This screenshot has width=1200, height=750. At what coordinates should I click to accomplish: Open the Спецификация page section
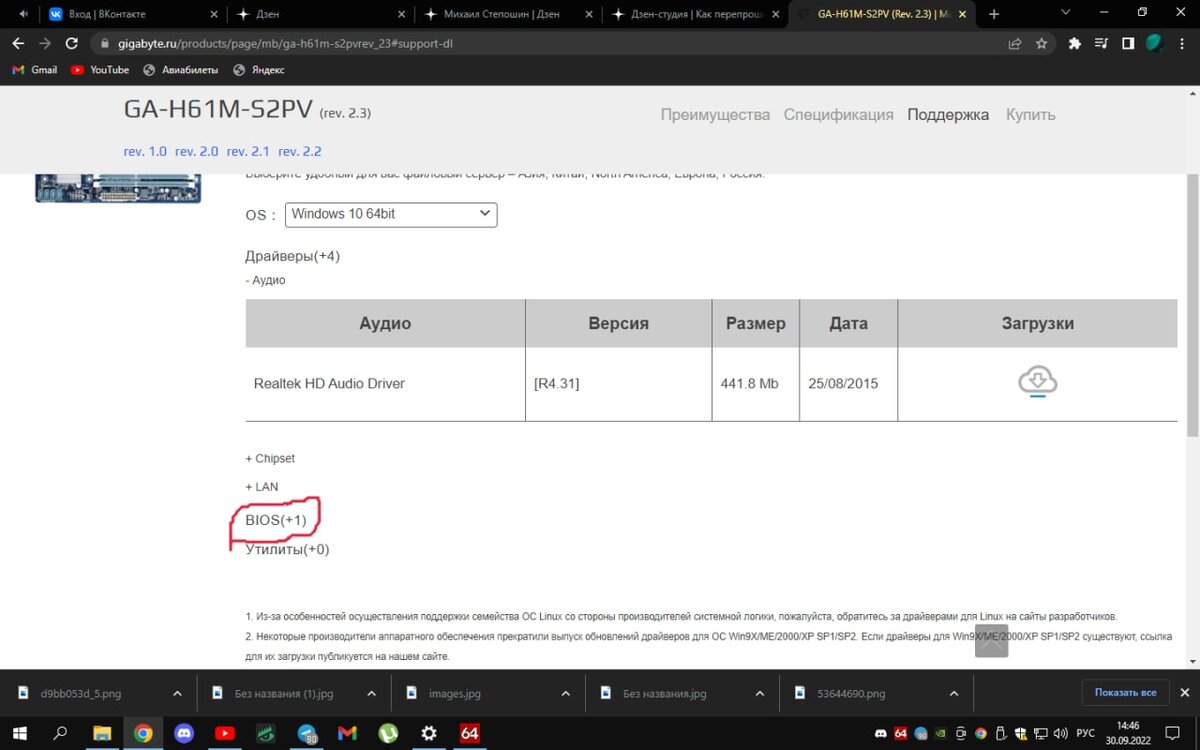tap(838, 115)
